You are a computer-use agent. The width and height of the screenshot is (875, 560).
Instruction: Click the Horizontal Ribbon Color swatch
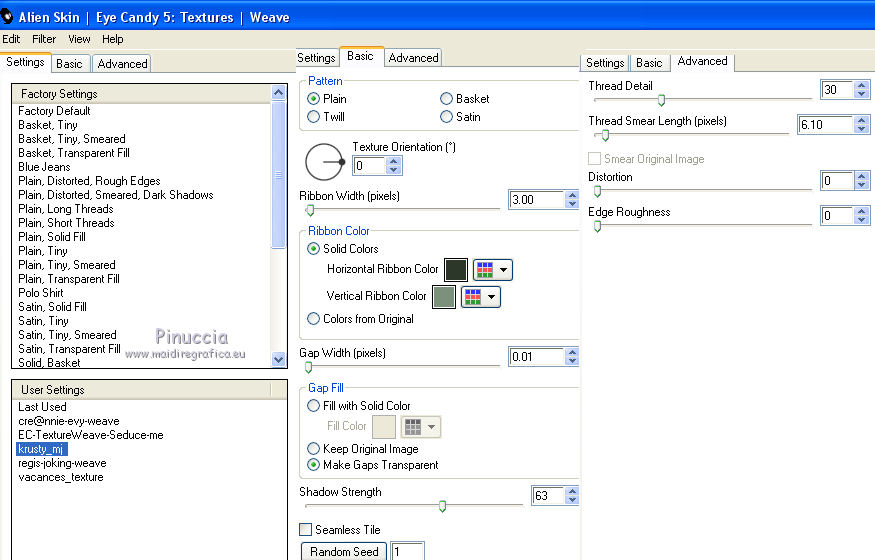(456, 270)
